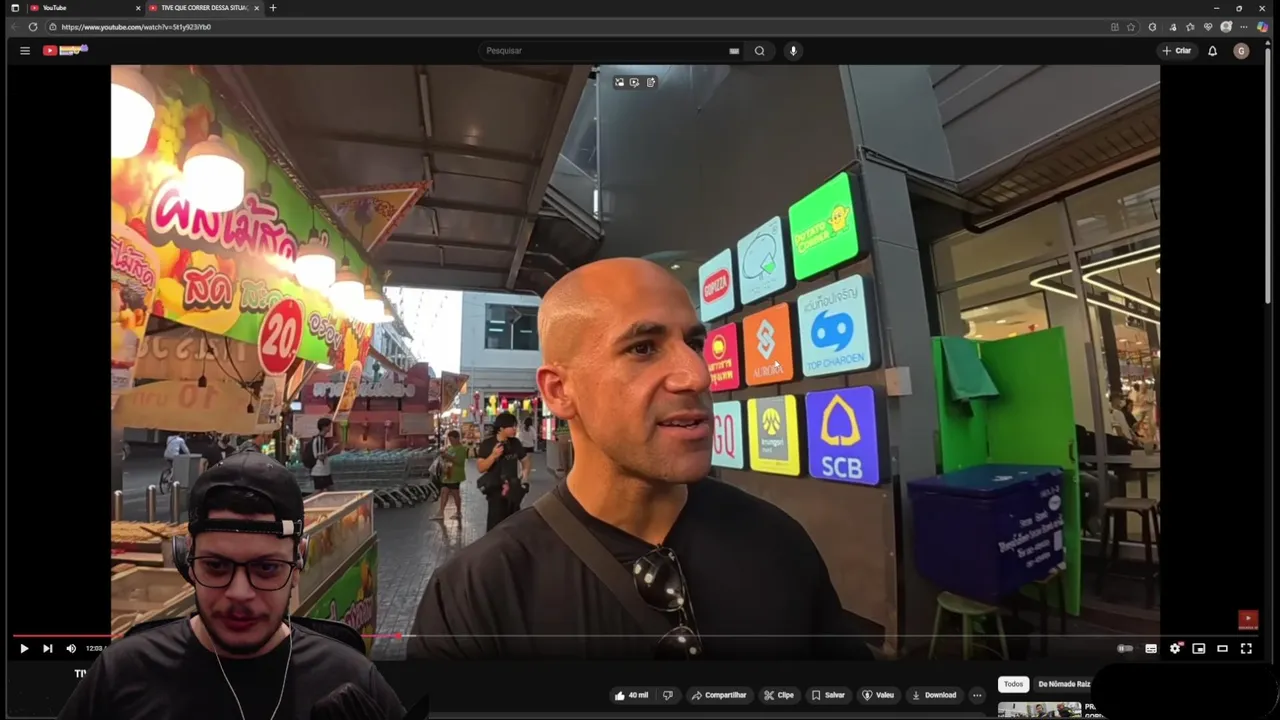Viewport: 1280px width, 720px height.
Task: Toggle the autoplay switch
Action: point(1125,648)
